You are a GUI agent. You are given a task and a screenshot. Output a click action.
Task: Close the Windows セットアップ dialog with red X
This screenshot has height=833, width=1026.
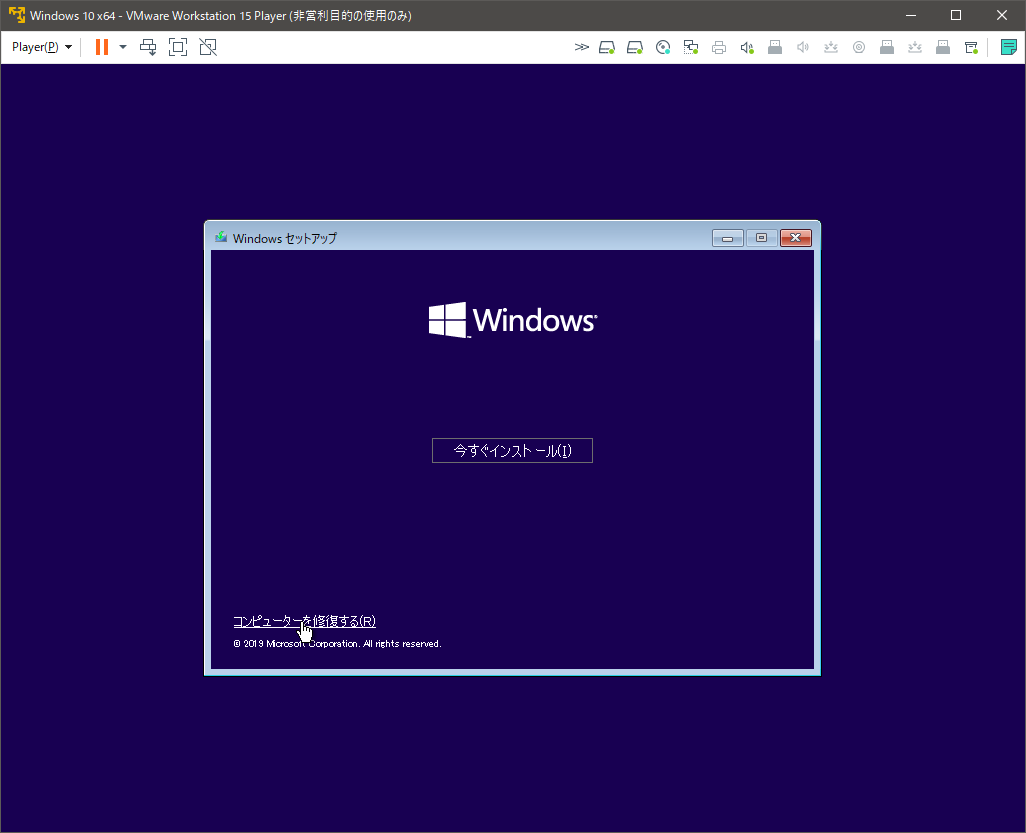point(796,238)
